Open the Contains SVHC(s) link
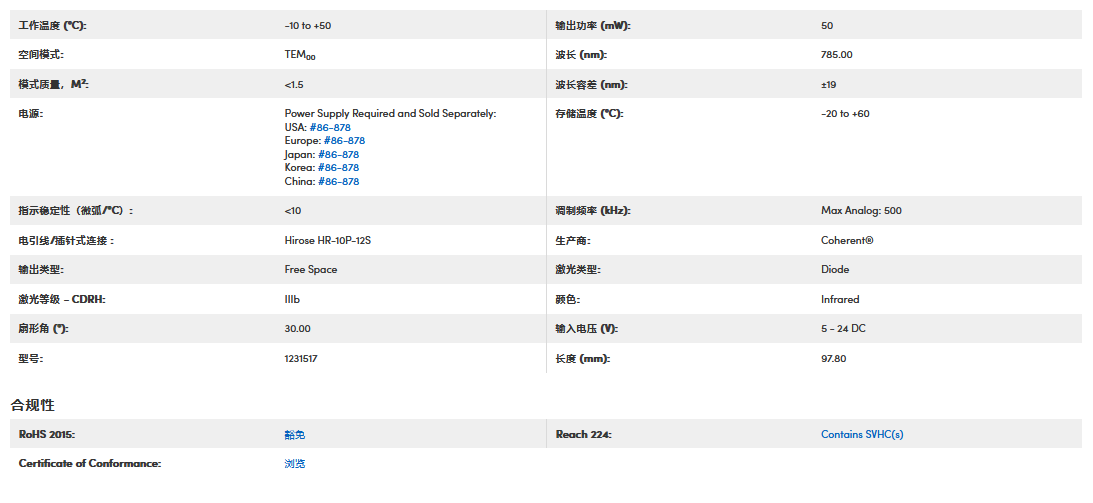Viewport: 1093px width, 503px height. [862, 434]
